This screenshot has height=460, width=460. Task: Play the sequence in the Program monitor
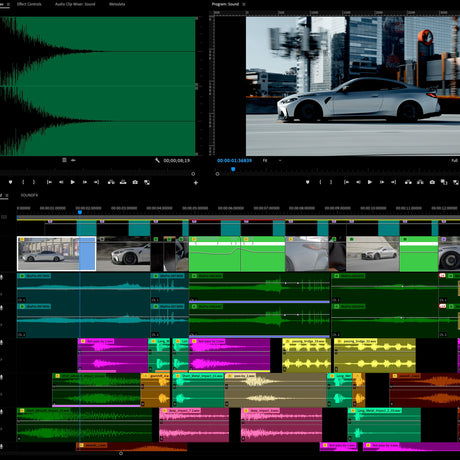pos(370,182)
